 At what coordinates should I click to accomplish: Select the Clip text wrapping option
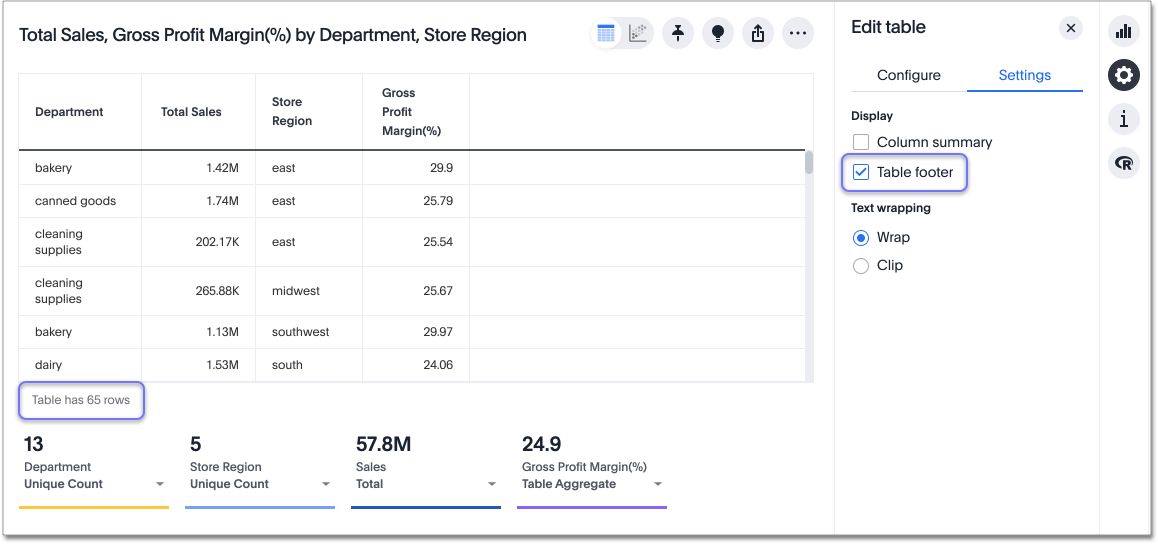(861, 266)
